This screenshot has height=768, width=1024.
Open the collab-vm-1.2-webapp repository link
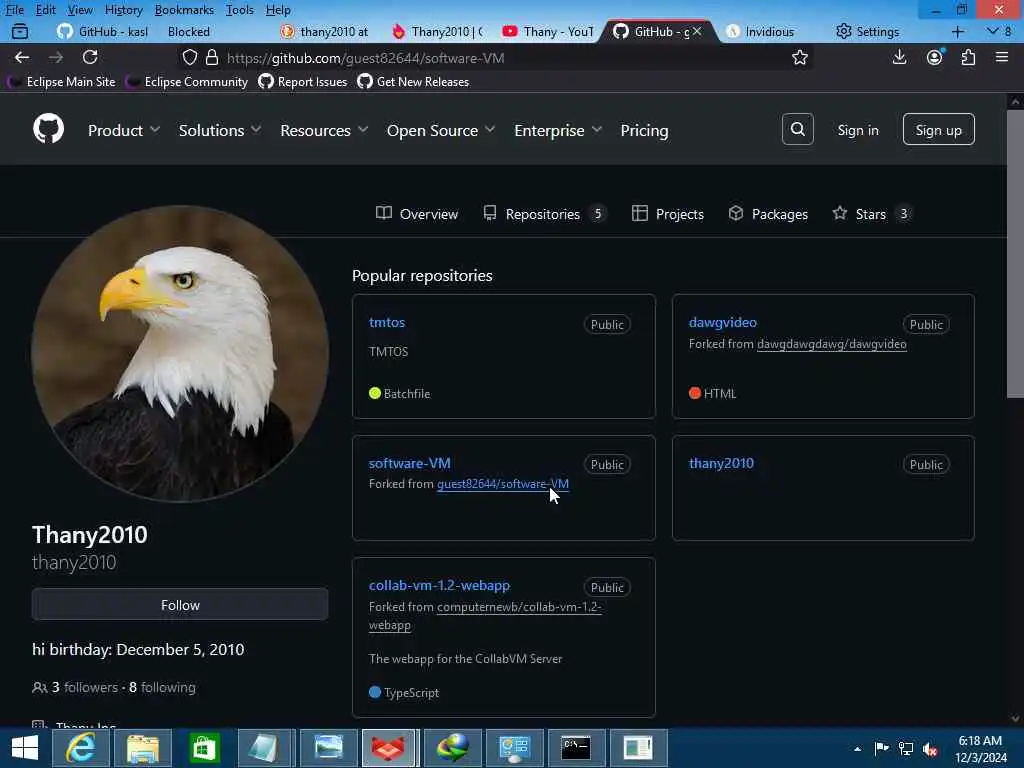439,585
